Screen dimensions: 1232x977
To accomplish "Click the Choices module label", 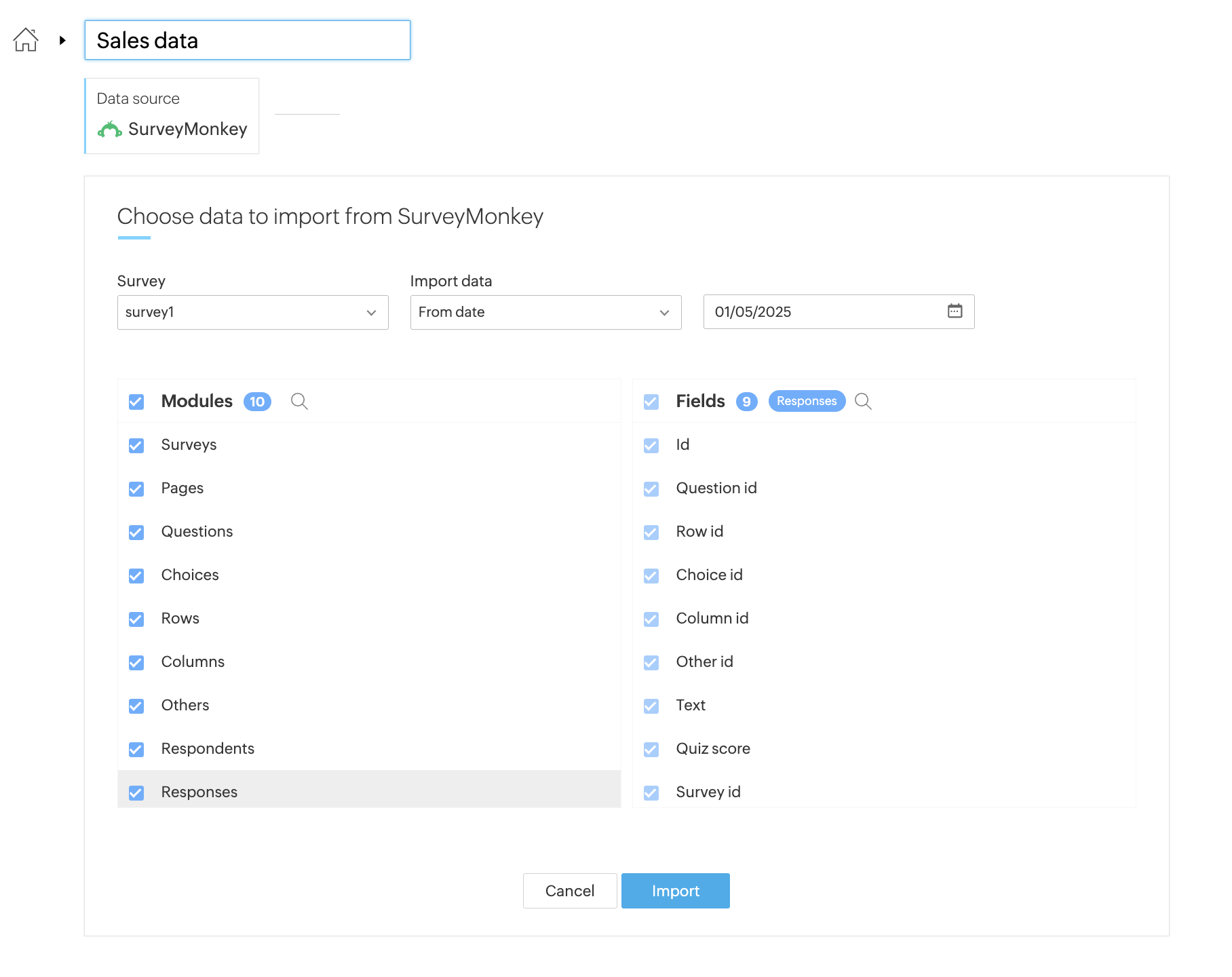I will (x=190, y=575).
